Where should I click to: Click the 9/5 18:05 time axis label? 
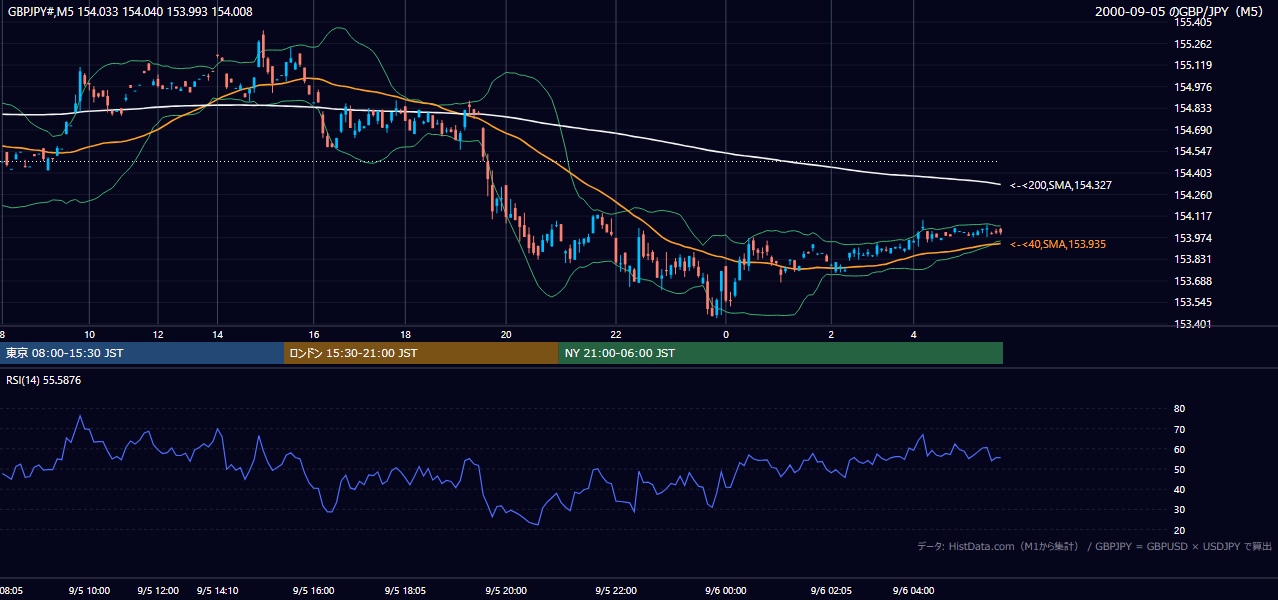point(405,591)
